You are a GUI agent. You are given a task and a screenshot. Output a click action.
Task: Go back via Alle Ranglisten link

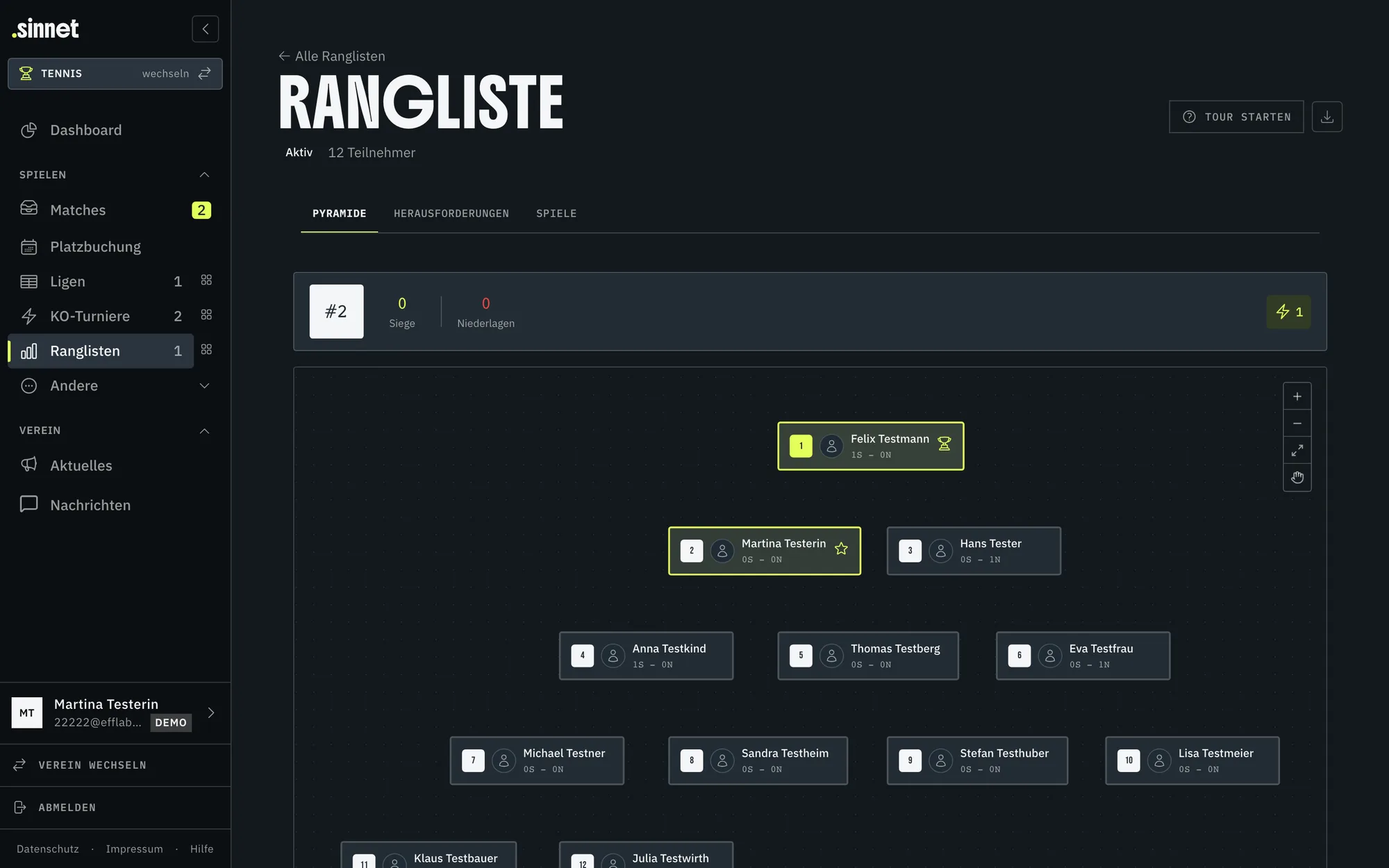[x=332, y=56]
